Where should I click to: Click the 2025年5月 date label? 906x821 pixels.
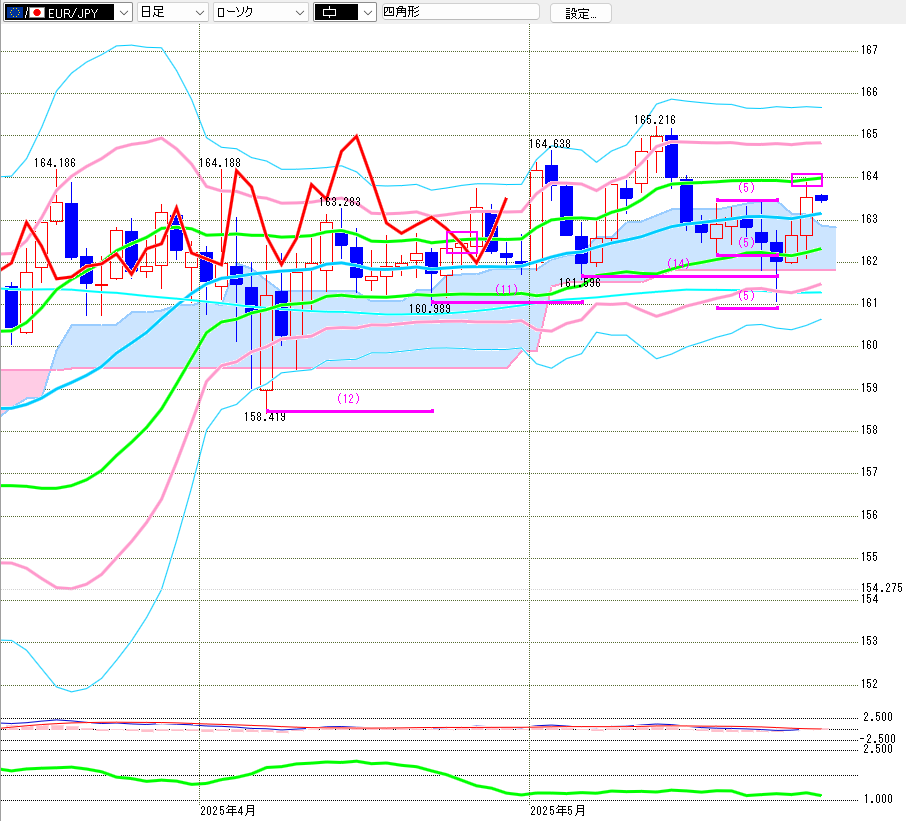pos(558,811)
